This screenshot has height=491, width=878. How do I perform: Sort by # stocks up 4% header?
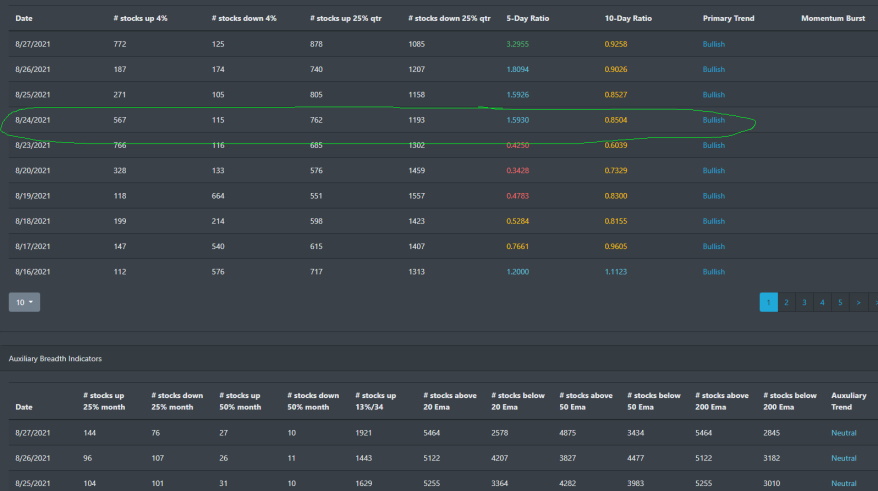tap(140, 18)
